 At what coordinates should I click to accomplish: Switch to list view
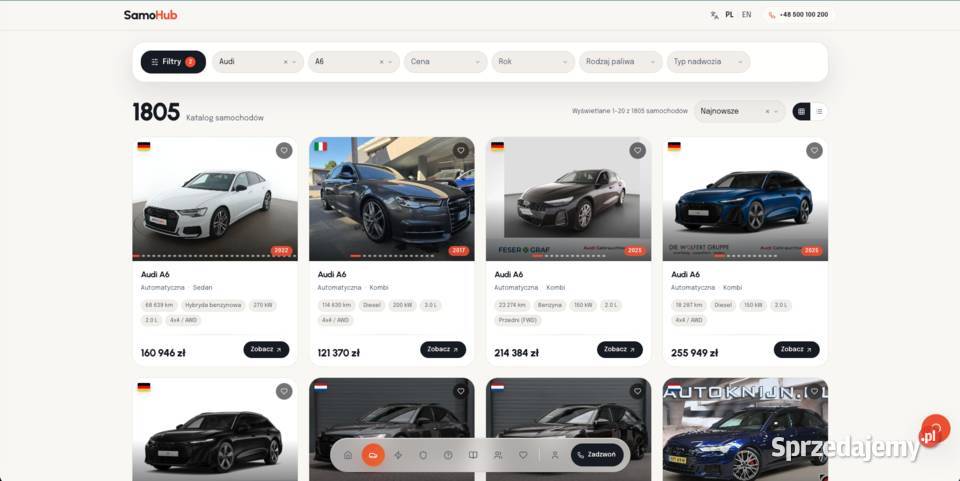(x=819, y=111)
